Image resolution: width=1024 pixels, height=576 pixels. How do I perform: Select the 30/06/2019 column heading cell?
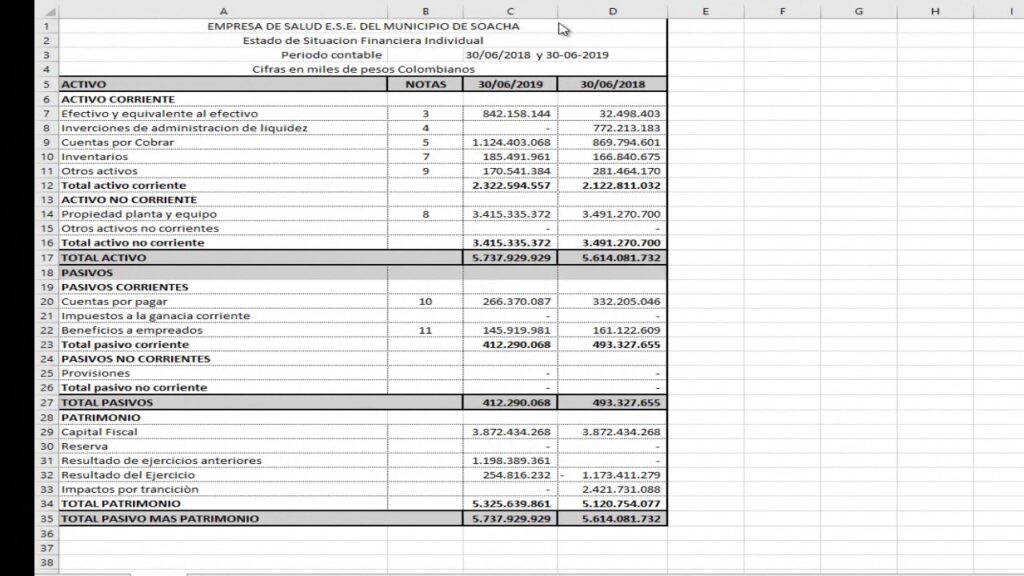tap(512, 84)
